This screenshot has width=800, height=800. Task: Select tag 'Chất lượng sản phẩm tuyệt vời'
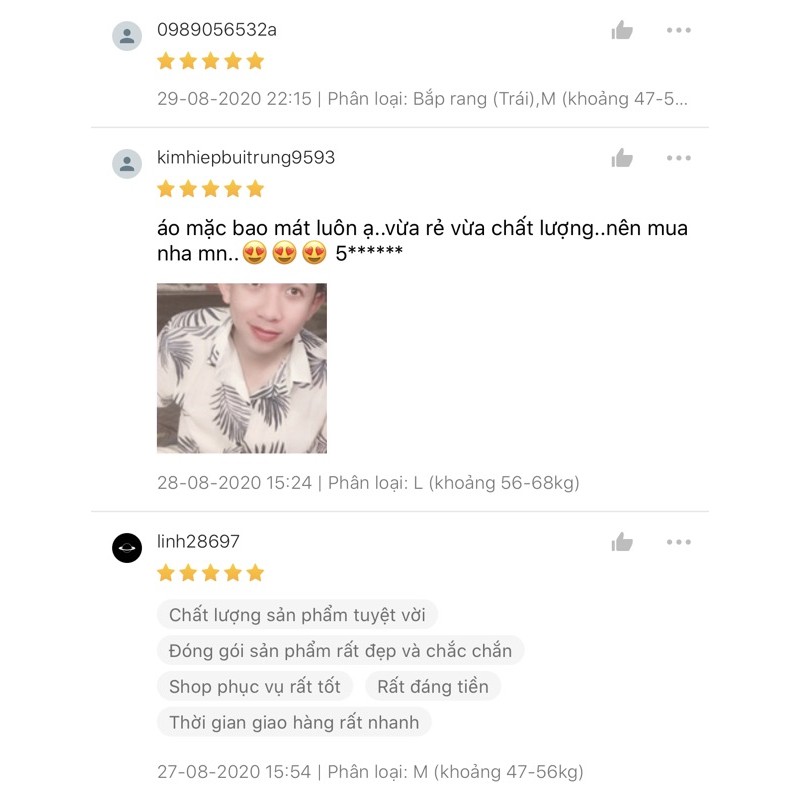point(297,615)
